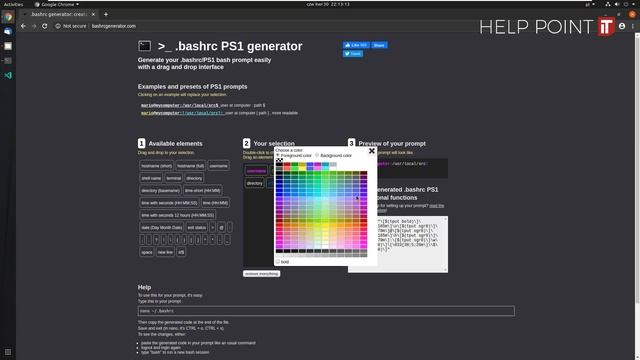
Task: Click the Files icon in the dock
Action: [x=8, y=46]
